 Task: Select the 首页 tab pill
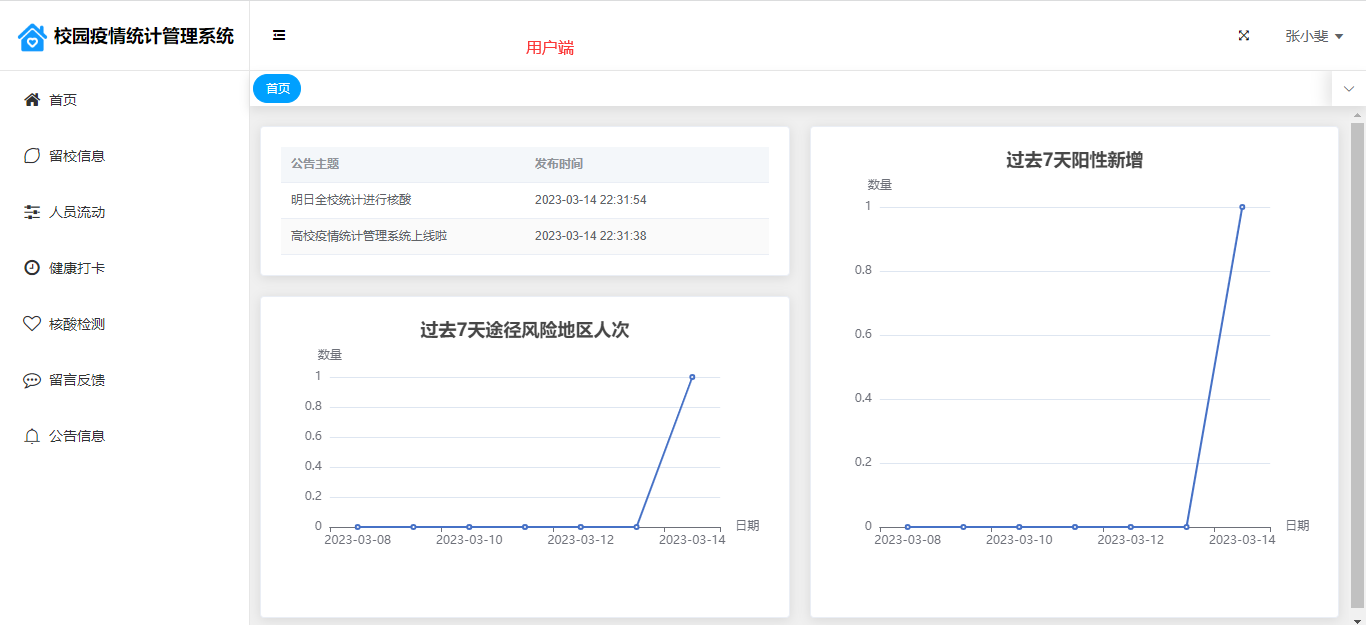click(277, 89)
